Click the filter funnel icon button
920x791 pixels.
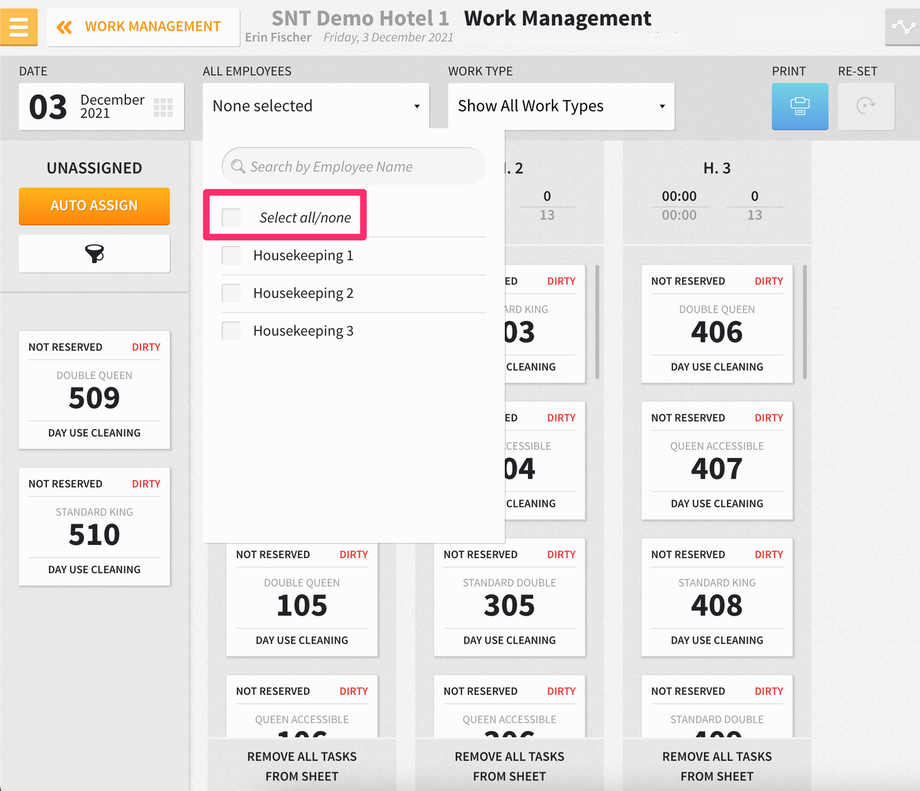pyautogui.click(x=94, y=253)
